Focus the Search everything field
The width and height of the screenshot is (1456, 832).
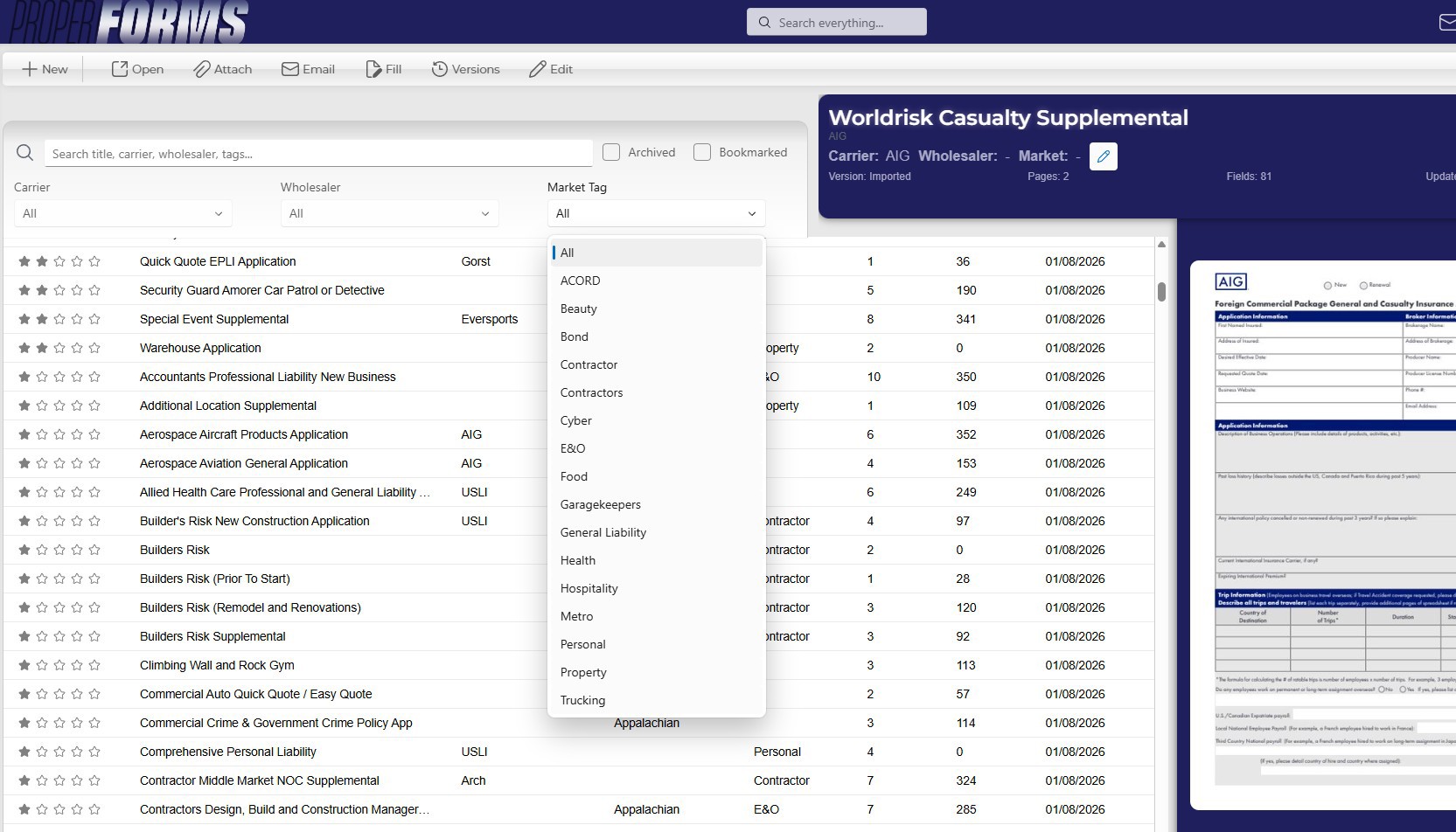point(837,23)
